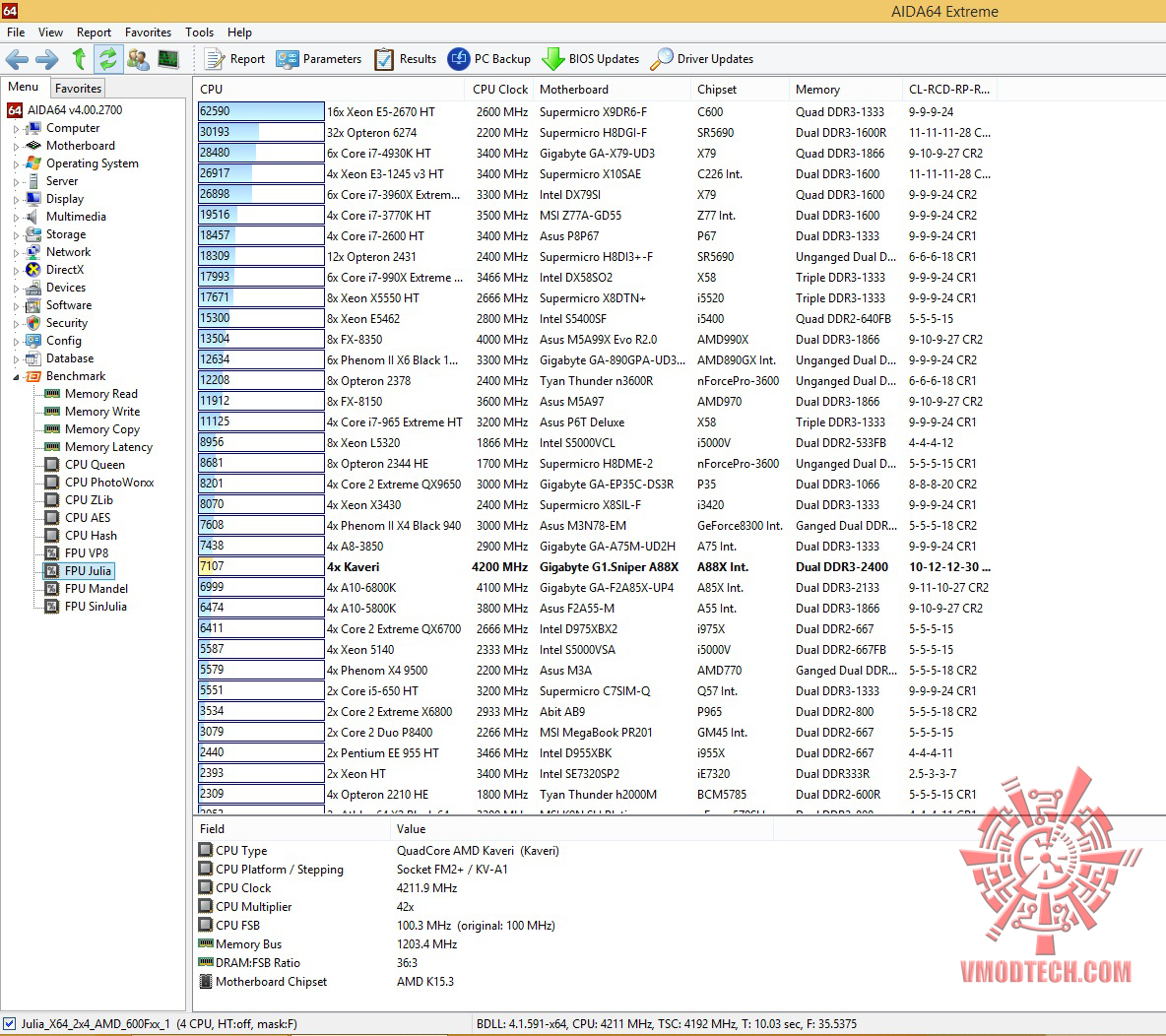Launch PC Backup
Viewport: 1166px width, 1036px height.
click(488, 59)
